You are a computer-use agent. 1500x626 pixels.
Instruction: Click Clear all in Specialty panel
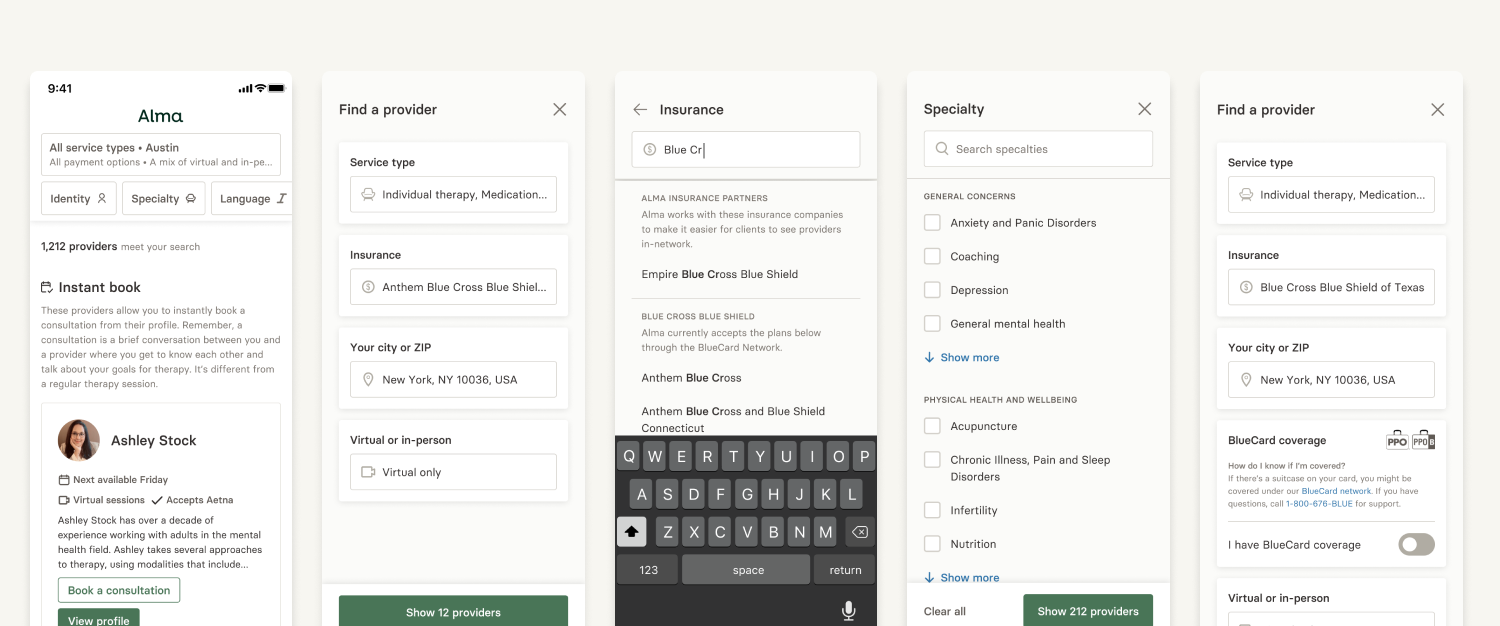(x=945, y=611)
